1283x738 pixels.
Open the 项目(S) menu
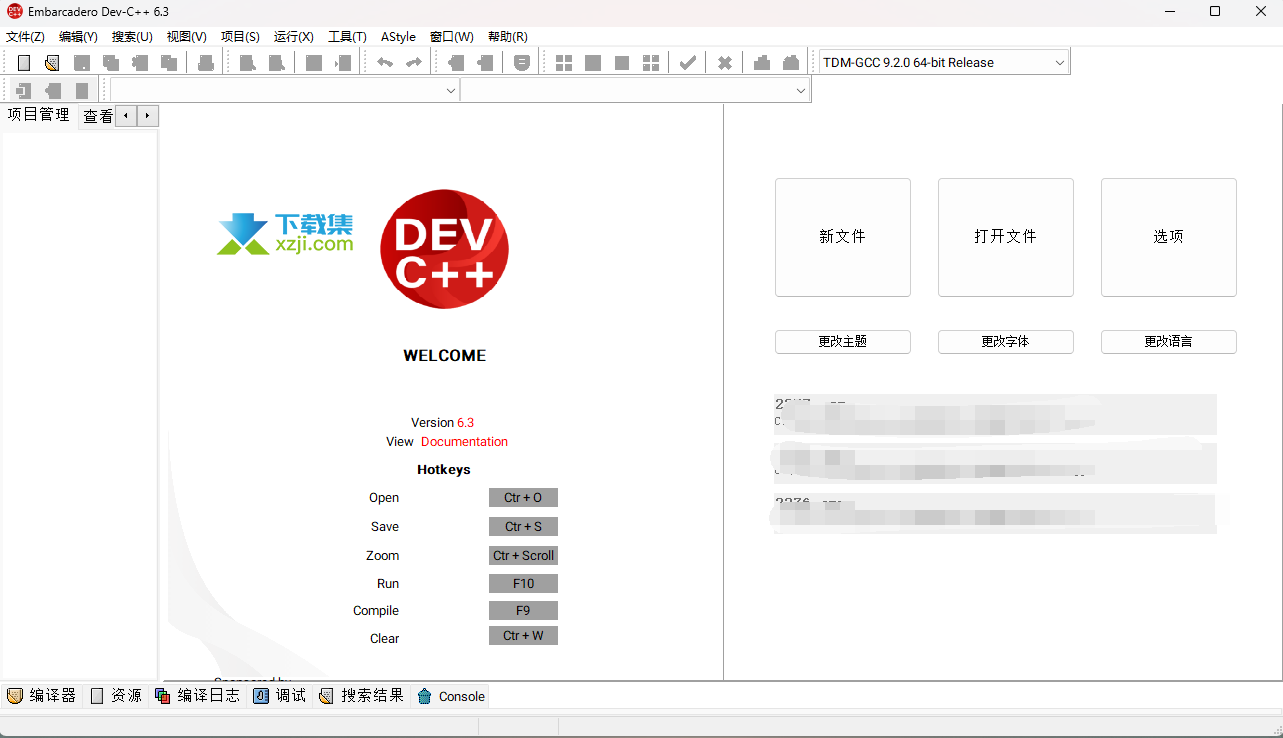pyautogui.click(x=240, y=37)
